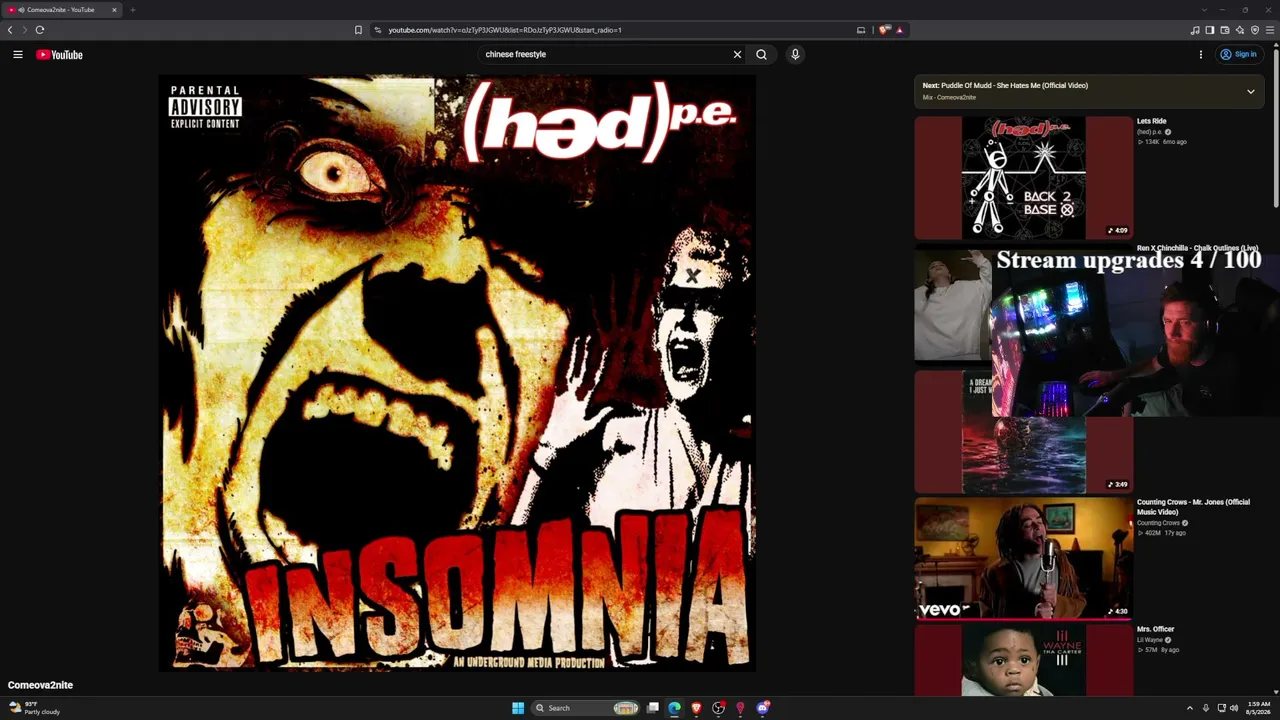Click the Insomnia album art video player
The height and width of the screenshot is (720, 1280).
click(457, 373)
